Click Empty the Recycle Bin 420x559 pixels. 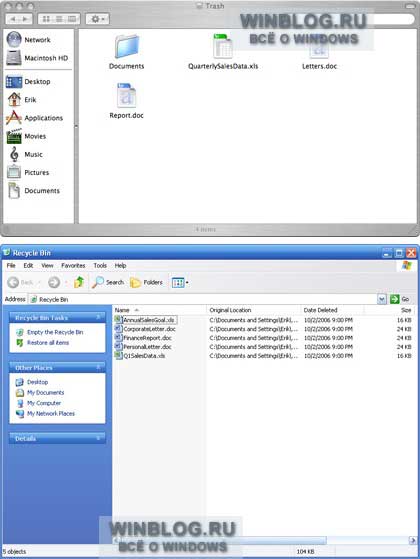55,332
